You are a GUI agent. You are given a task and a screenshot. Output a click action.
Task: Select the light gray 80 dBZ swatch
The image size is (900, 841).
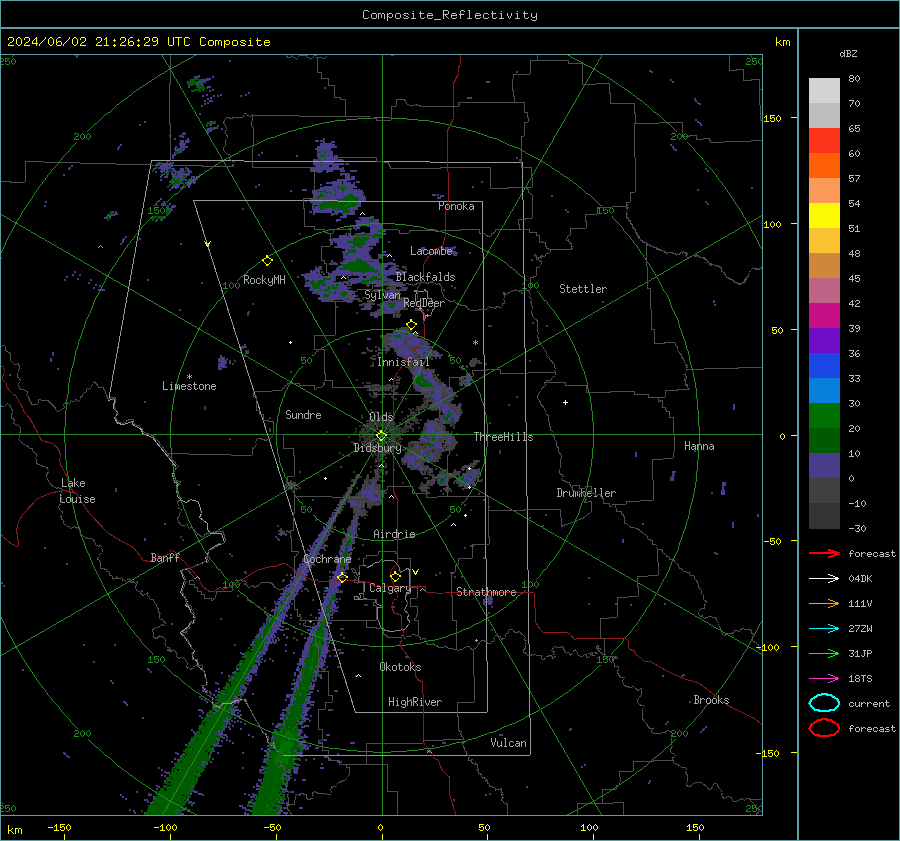824,91
